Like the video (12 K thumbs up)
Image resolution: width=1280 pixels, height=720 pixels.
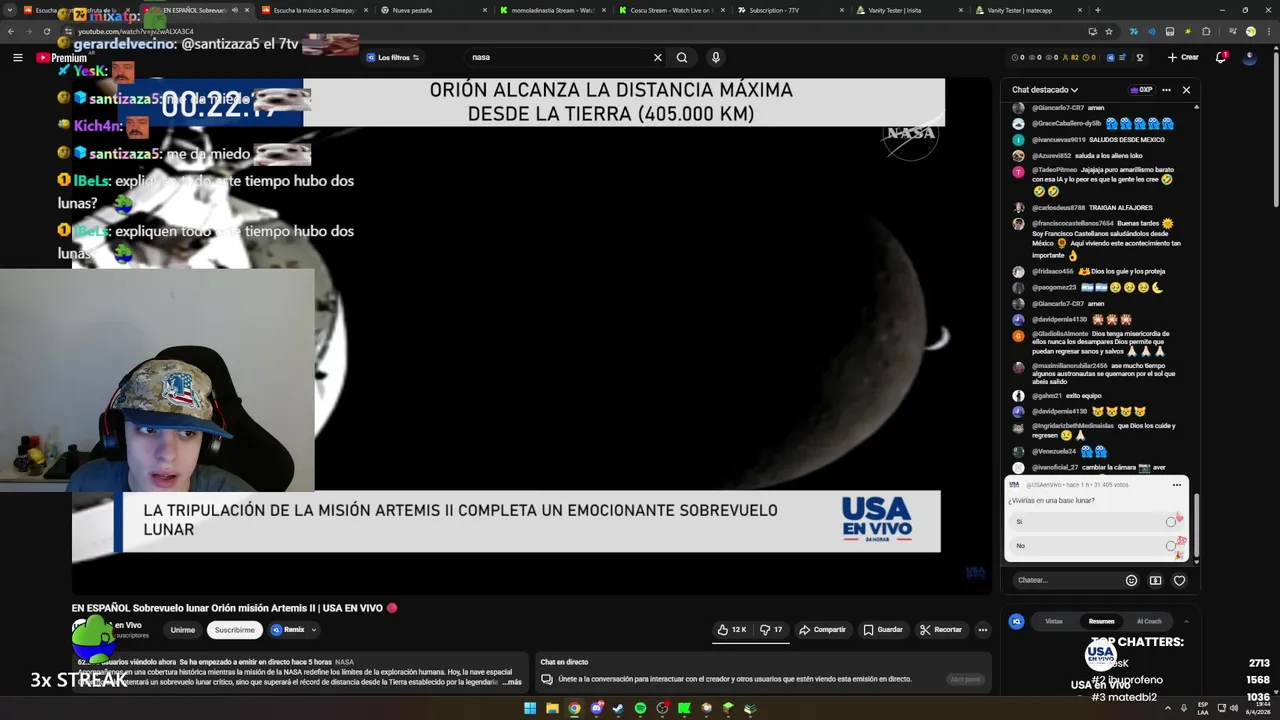(732, 630)
